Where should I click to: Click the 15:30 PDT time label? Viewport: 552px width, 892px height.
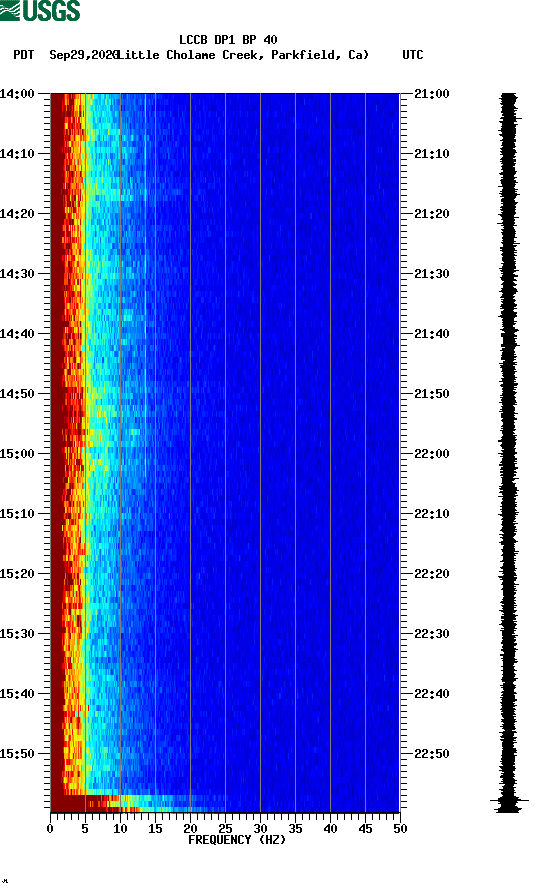click(x=17, y=634)
